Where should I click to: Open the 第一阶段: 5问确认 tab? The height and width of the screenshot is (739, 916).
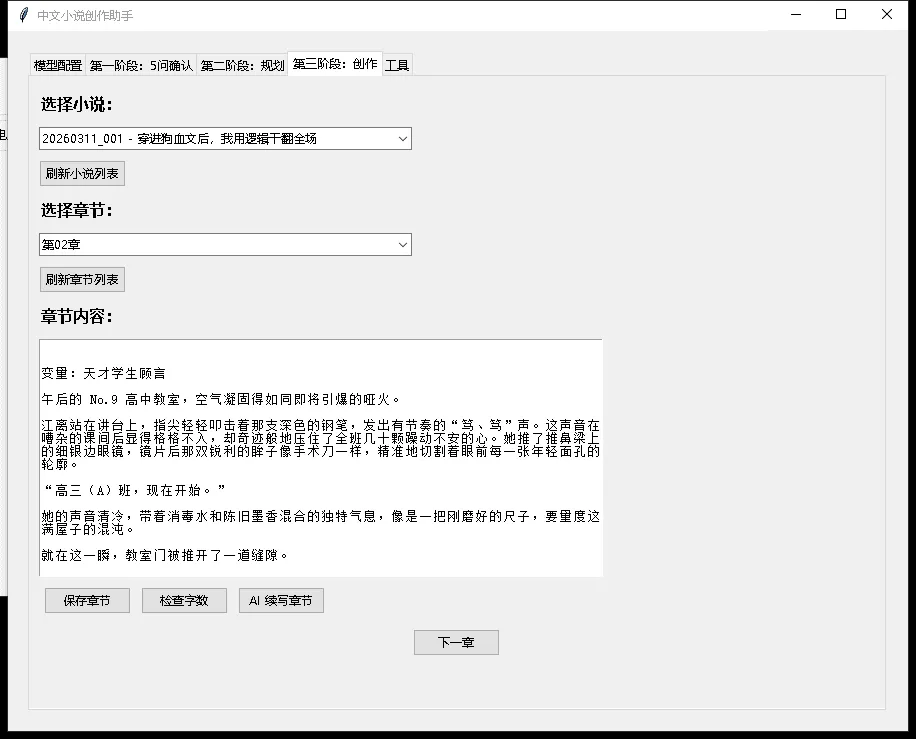(x=142, y=63)
